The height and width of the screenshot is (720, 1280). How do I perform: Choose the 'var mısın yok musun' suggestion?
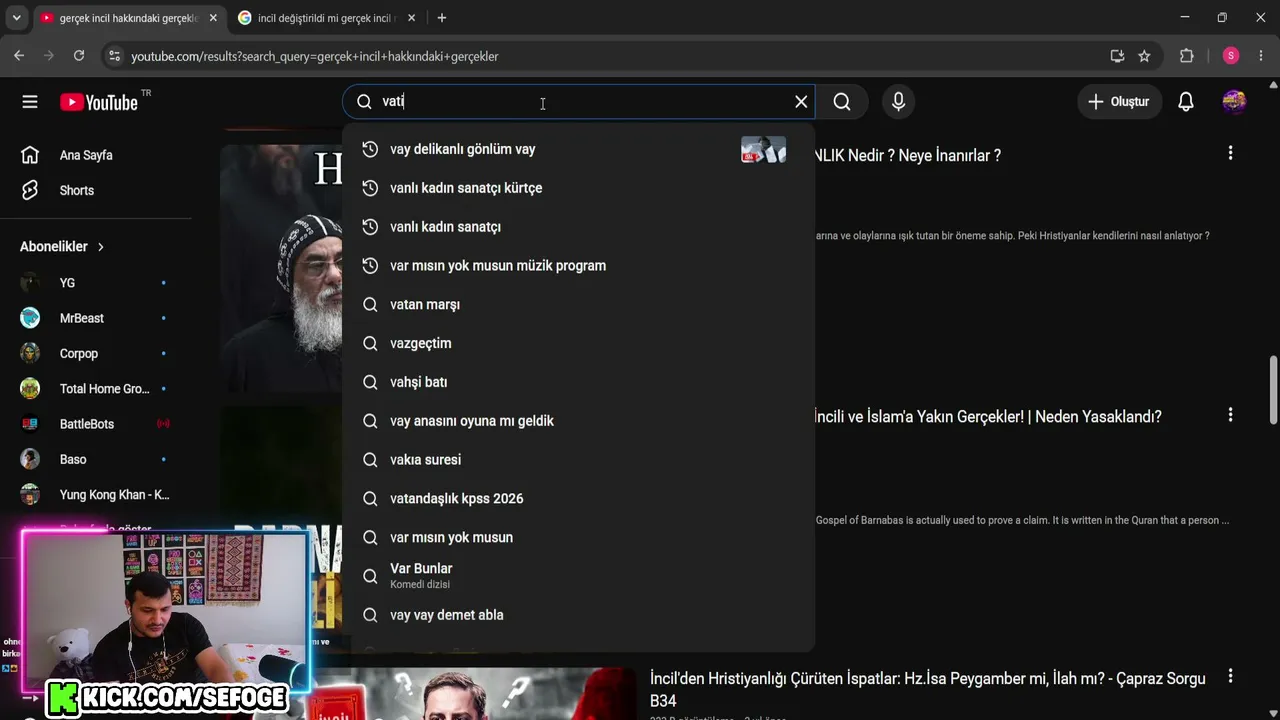578,538
